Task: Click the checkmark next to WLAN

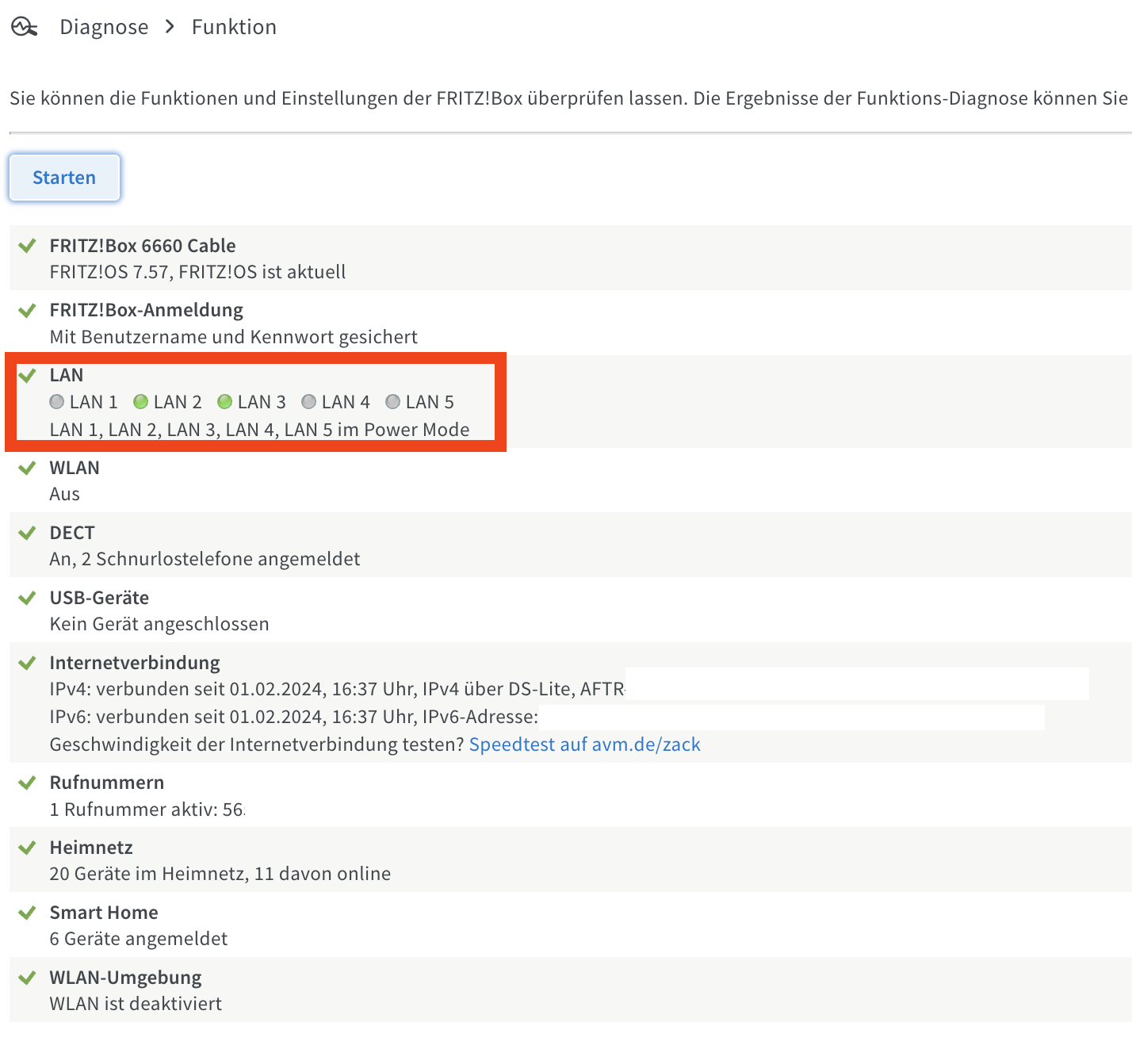Action: tap(28, 468)
